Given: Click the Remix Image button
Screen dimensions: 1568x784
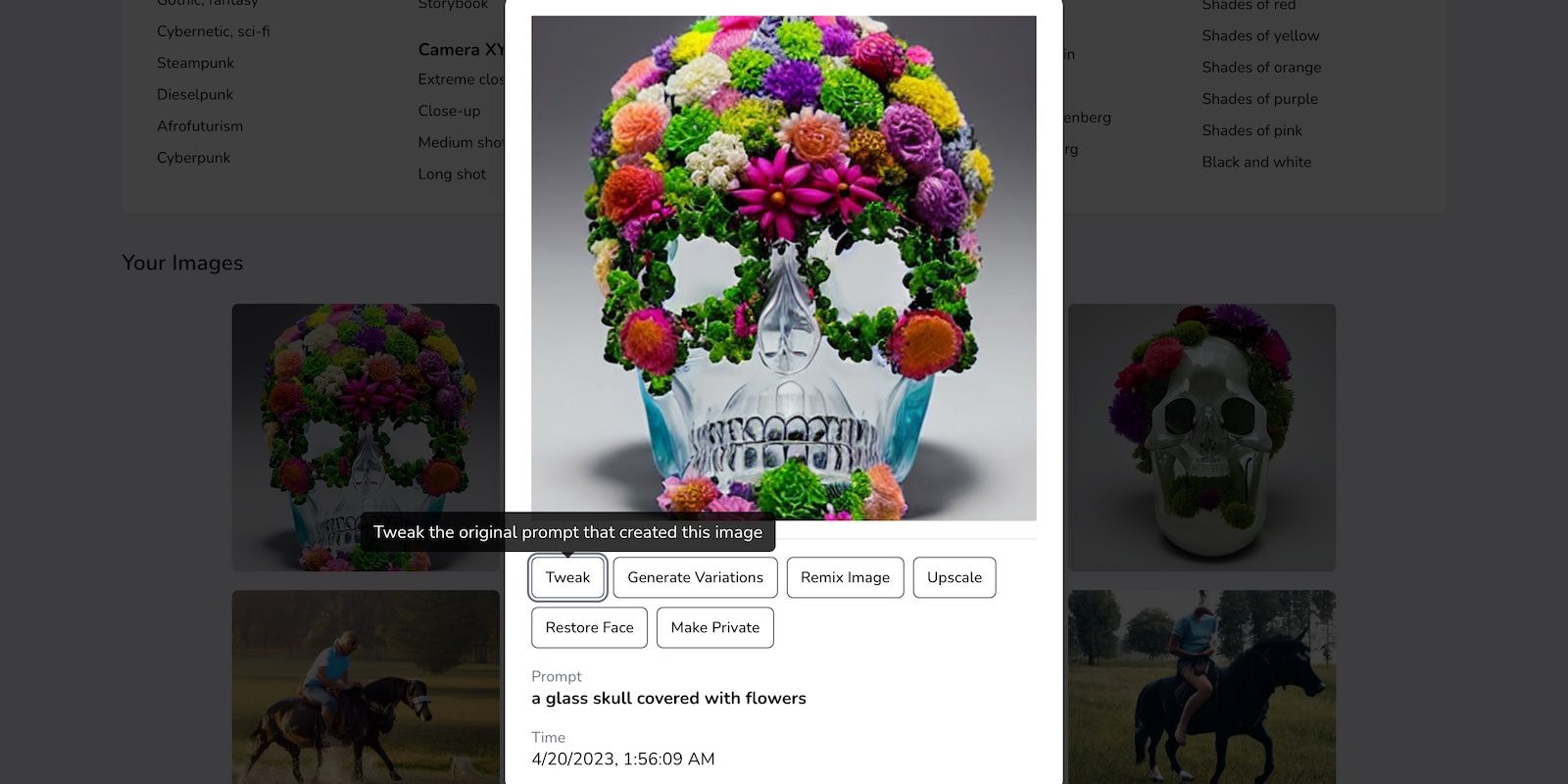Looking at the screenshot, I should coord(845,577).
